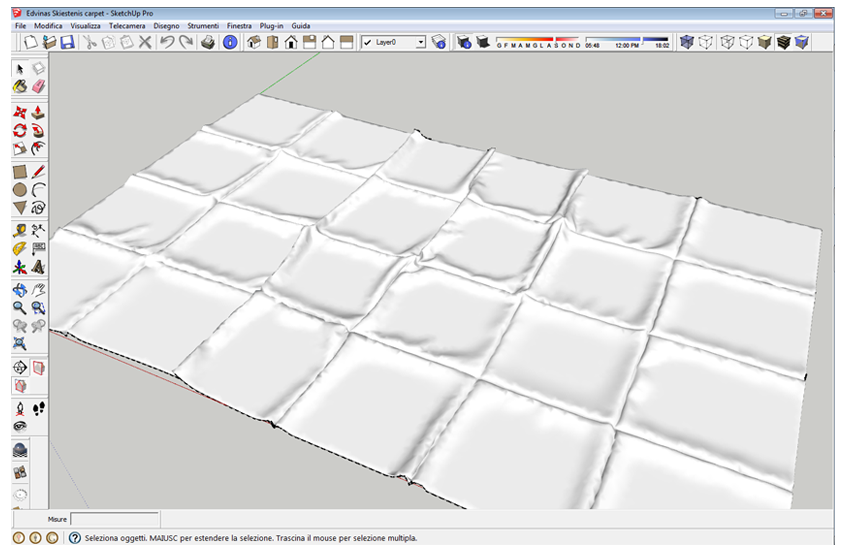
Task: Activate the Walk footprints tool
Action: click(x=38, y=409)
